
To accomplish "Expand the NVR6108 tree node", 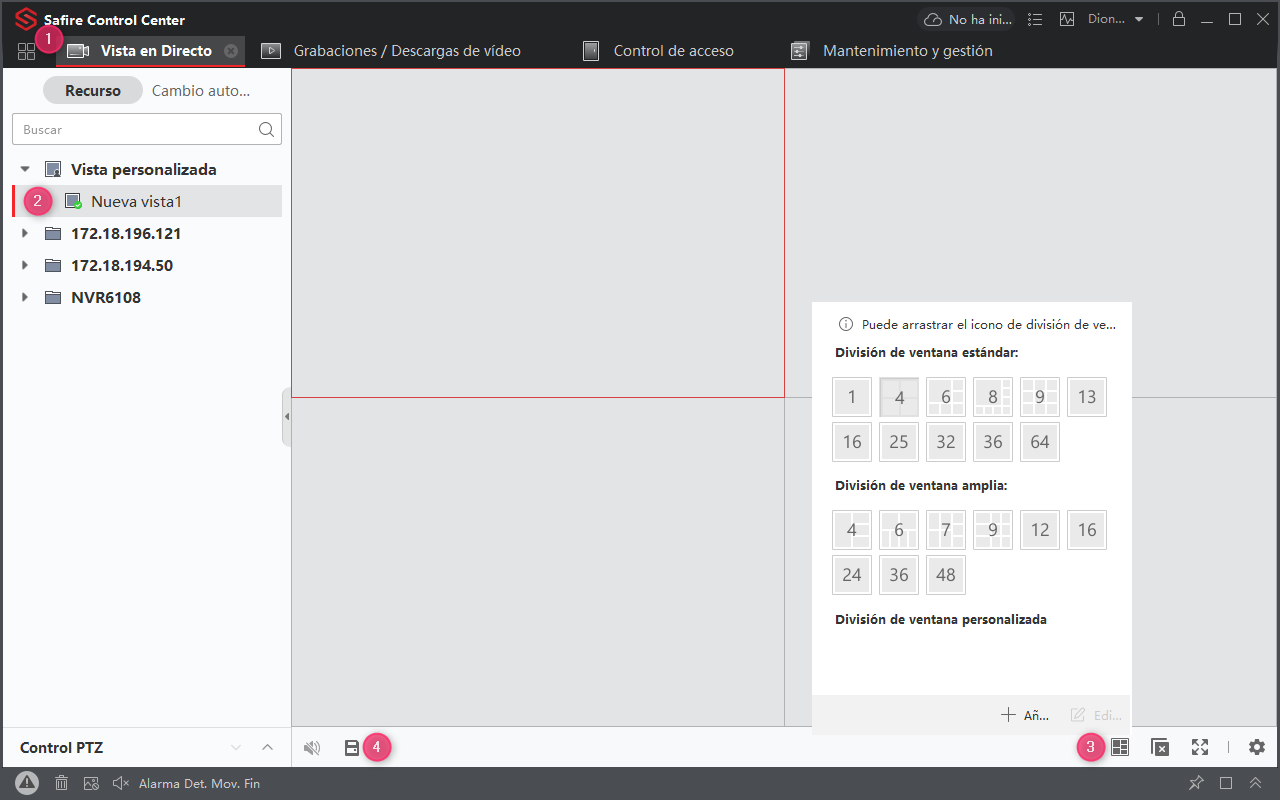I will point(25,298).
